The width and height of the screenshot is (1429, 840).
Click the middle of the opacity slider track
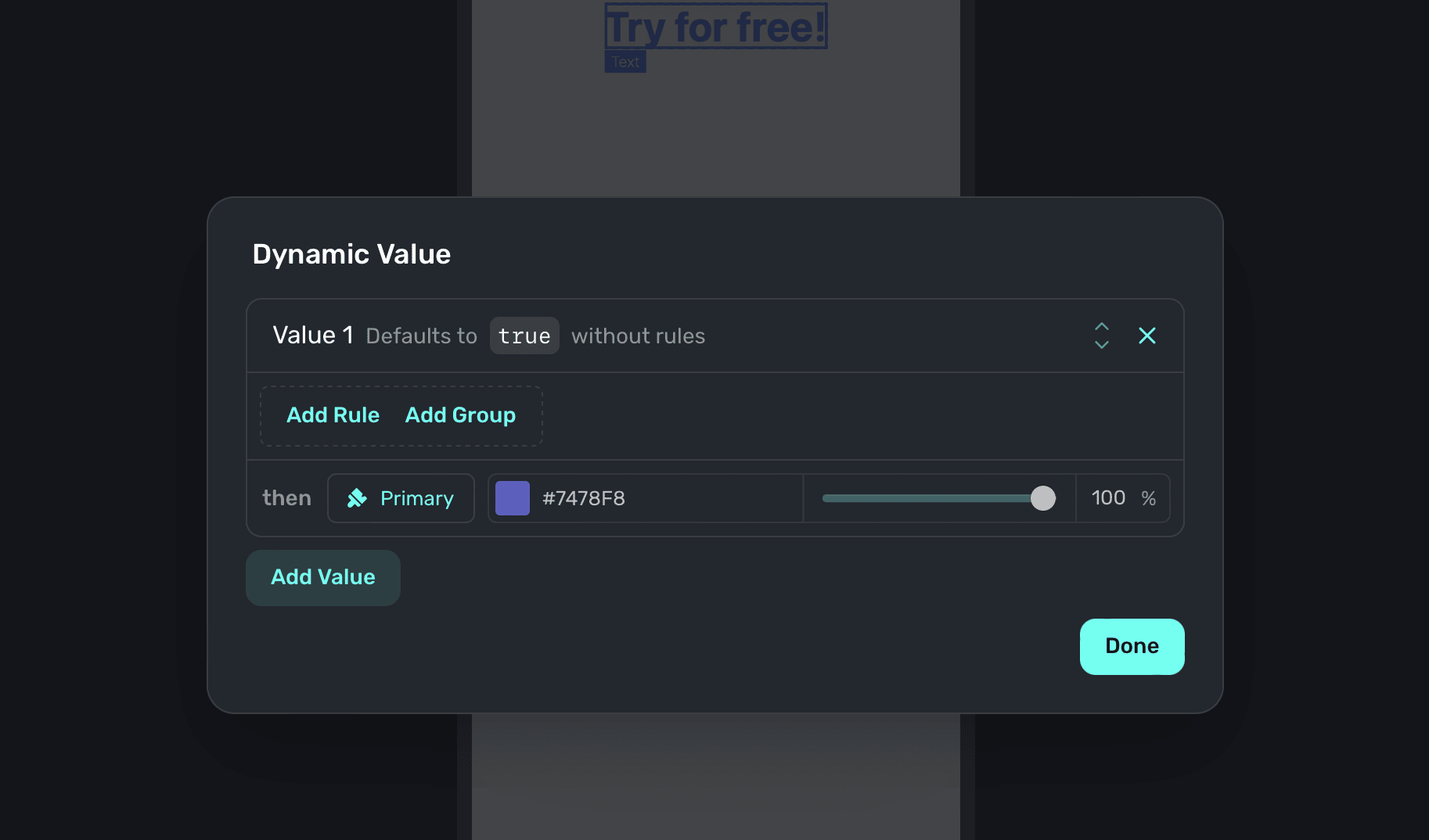[931, 498]
